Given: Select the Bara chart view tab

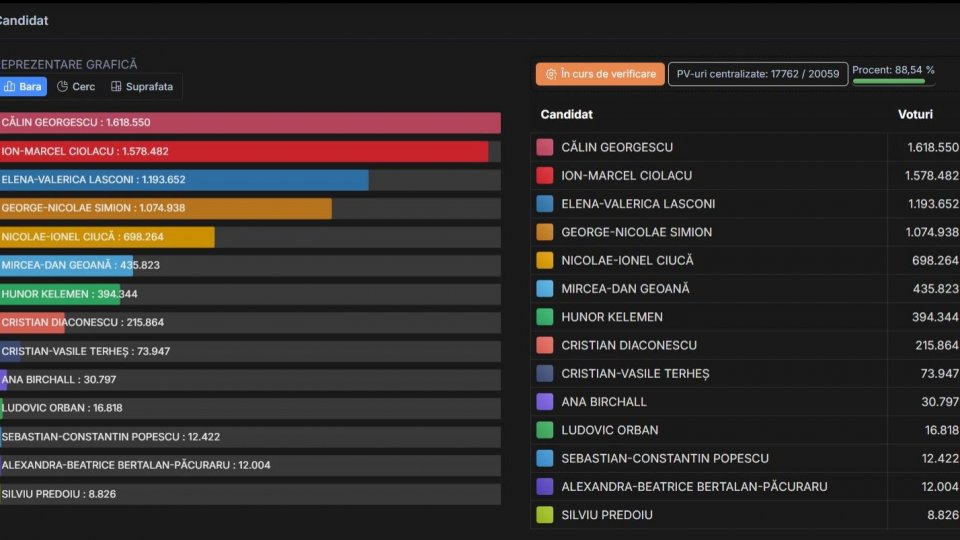Looking at the screenshot, I should click(x=23, y=87).
